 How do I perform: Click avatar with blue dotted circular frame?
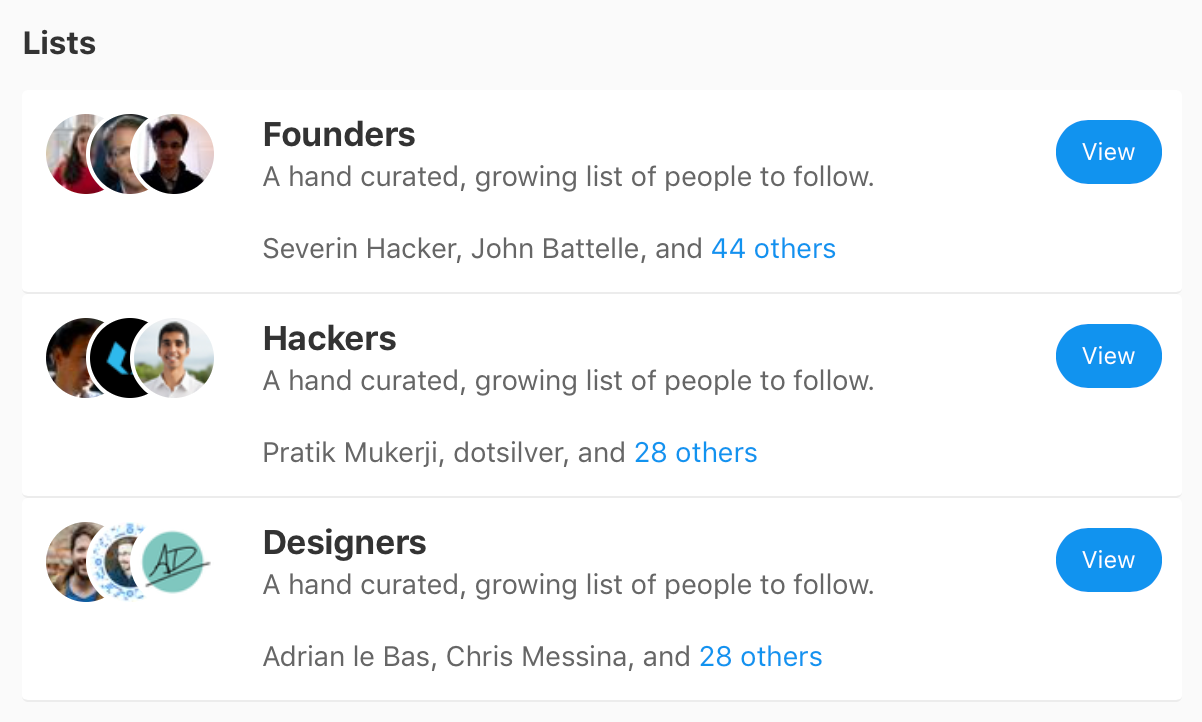[116, 562]
